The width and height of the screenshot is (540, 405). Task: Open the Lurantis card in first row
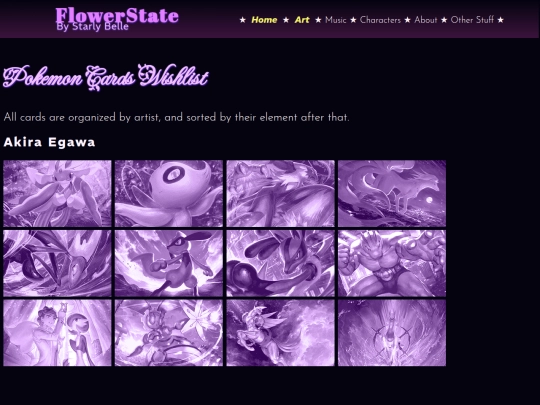coord(57,193)
